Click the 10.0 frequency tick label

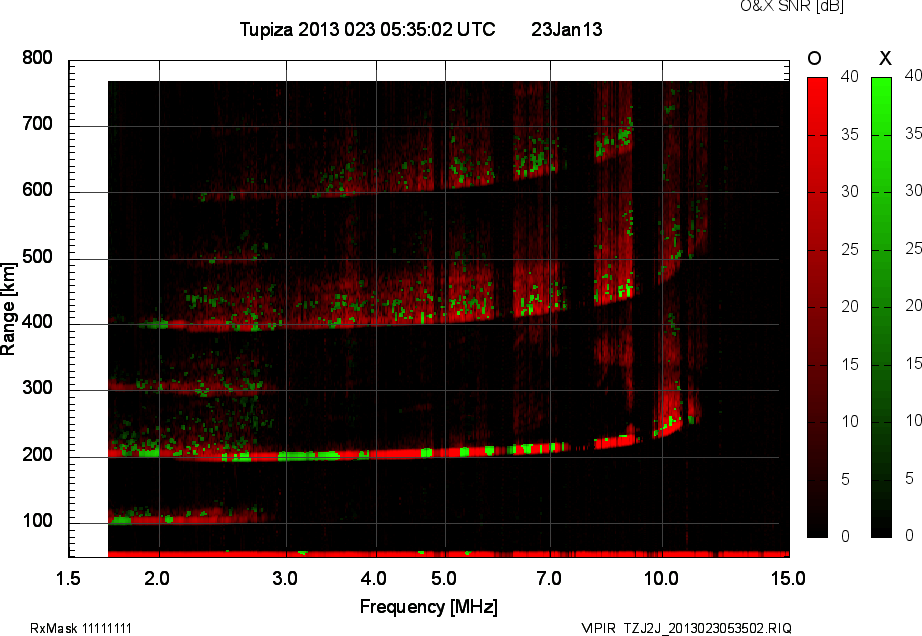[662, 578]
